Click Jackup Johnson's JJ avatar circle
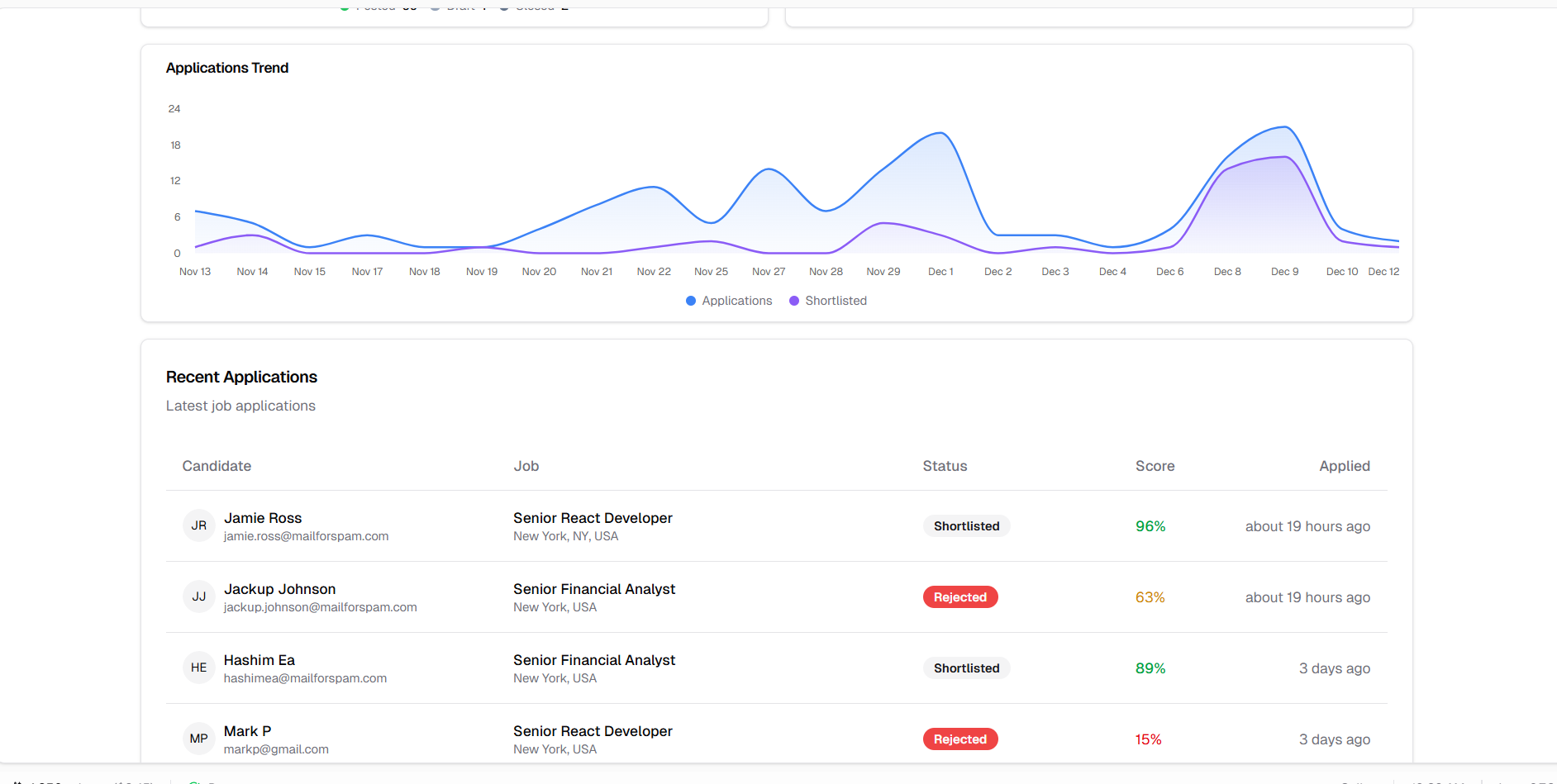The image size is (1557, 784). 198,596
